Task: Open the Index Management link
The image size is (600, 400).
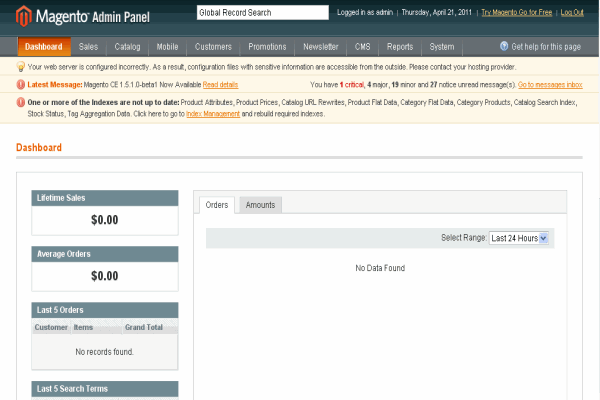Action: 213,114
